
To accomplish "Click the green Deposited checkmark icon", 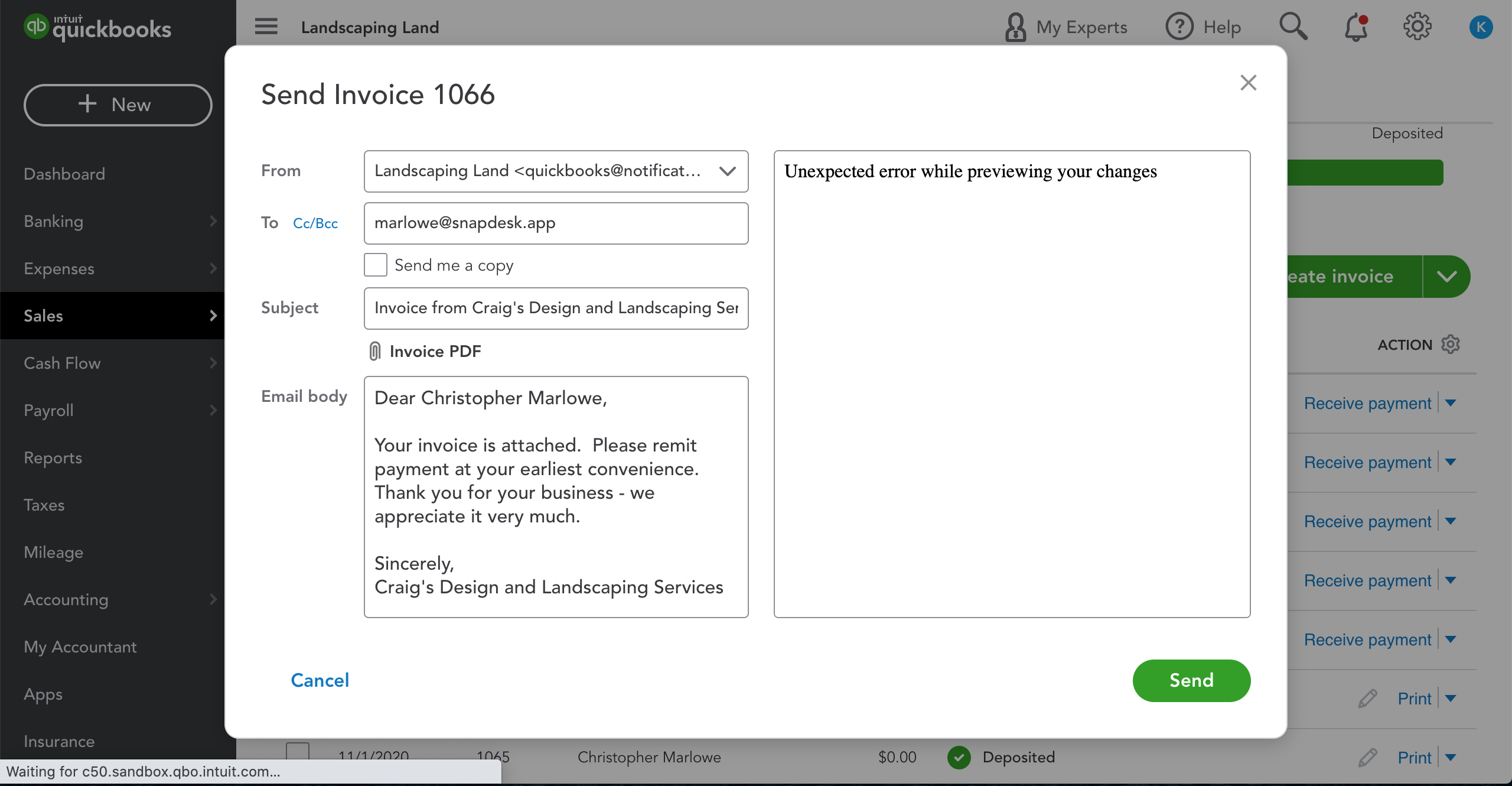I will (959, 757).
